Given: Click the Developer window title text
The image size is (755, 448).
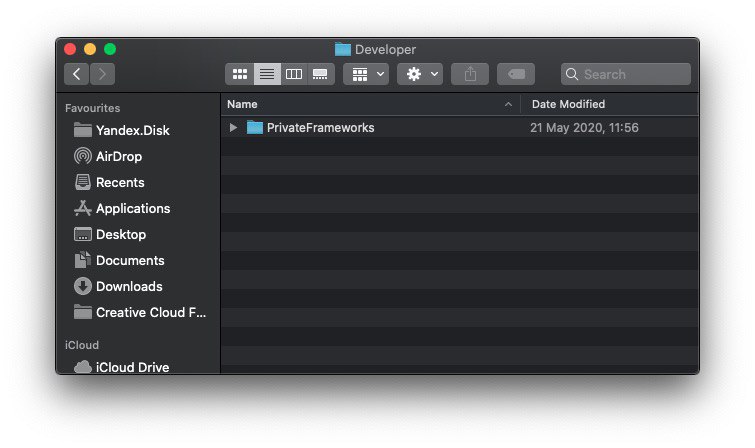Looking at the screenshot, I should [385, 50].
